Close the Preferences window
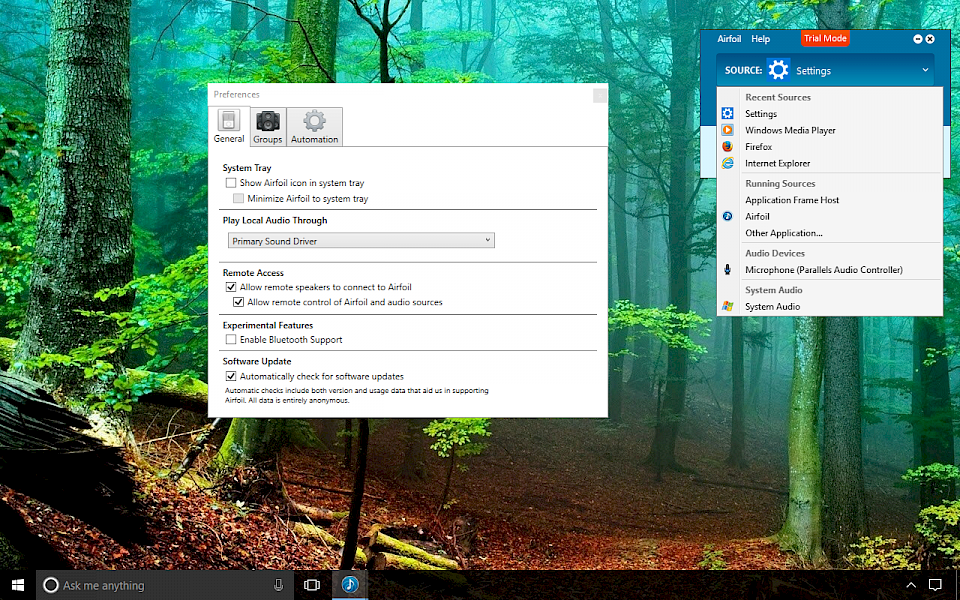960x600 pixels. tap(600, 95)
